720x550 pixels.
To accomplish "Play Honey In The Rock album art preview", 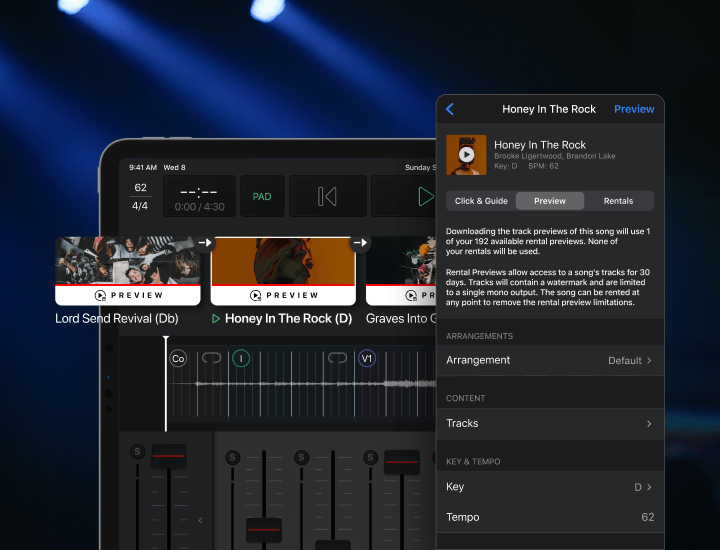I will (x=466, y=155).
